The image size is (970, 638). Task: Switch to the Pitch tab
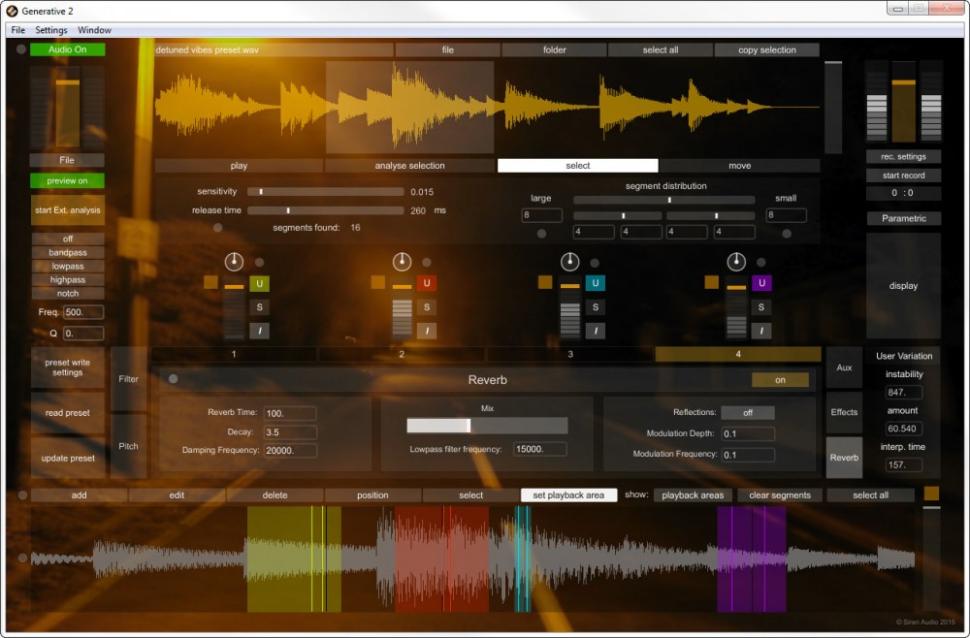129,446
